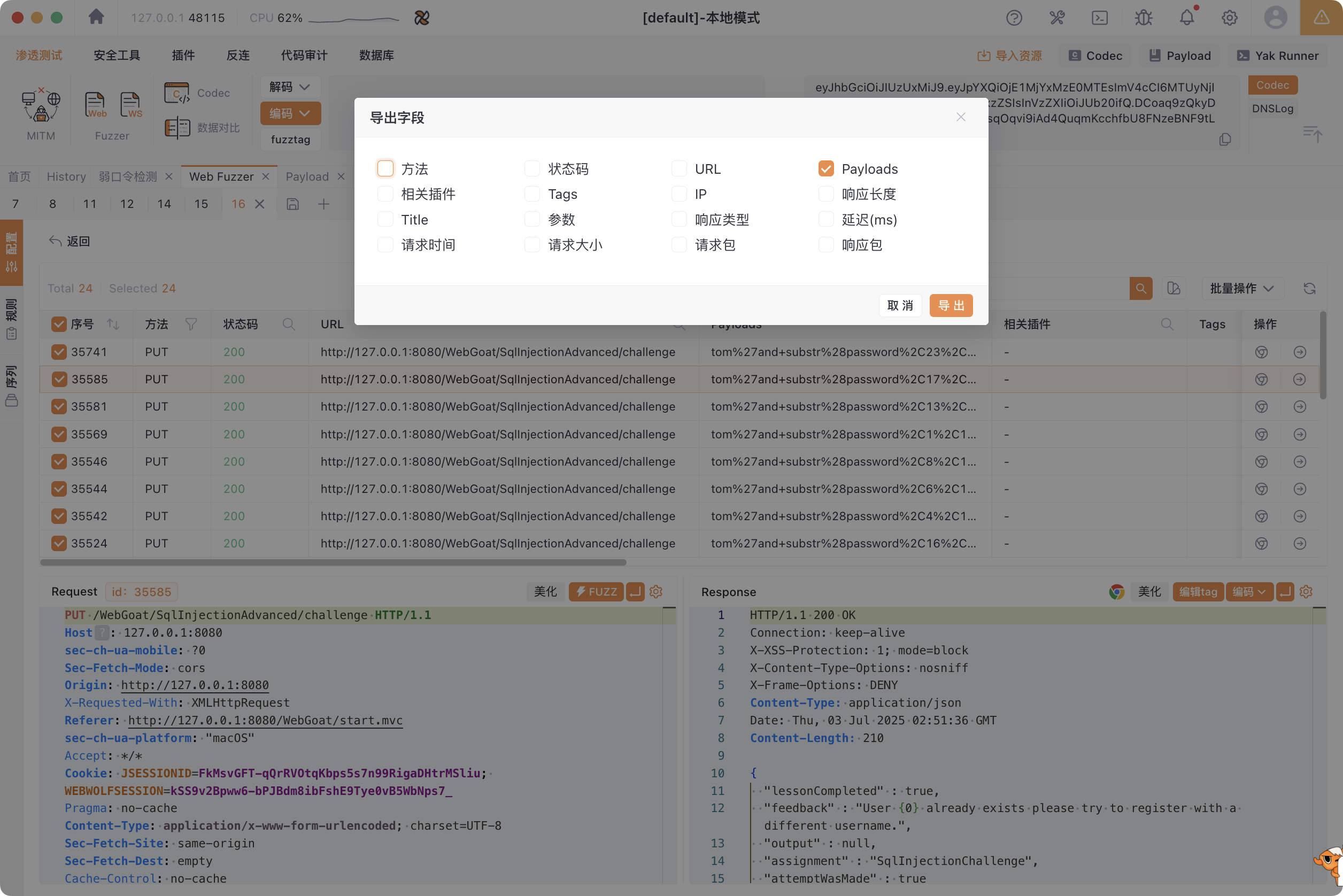Check the 响应长度 export field checkbox

click(826, 194)
